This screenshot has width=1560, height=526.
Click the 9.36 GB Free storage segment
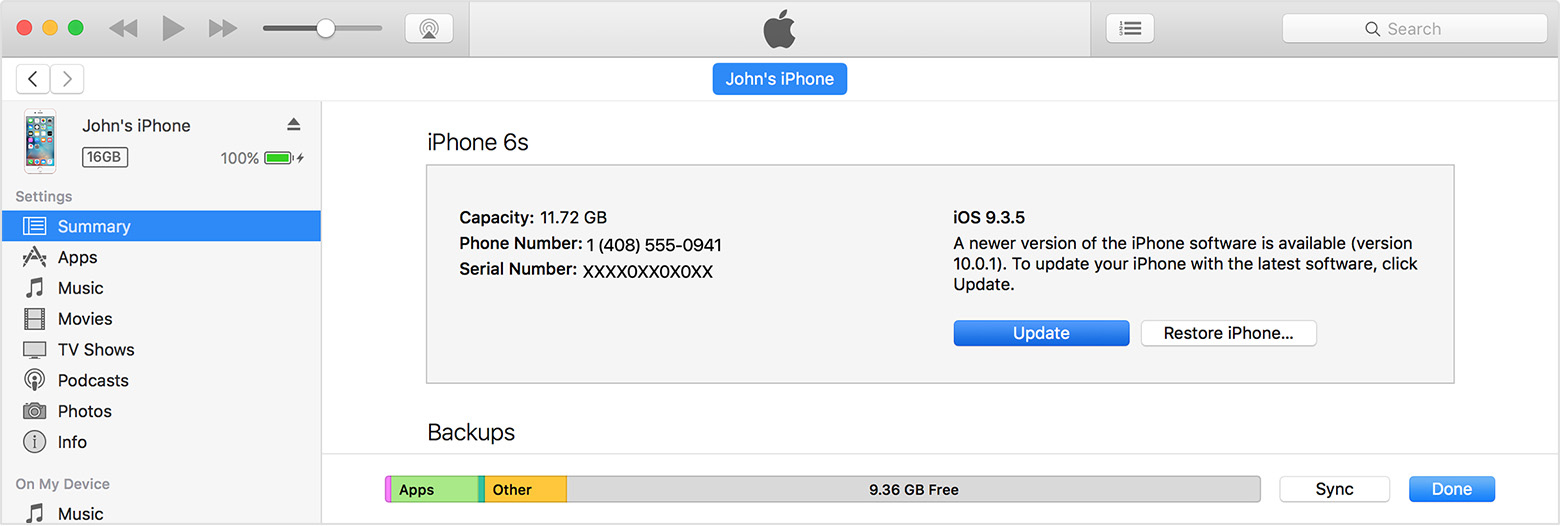[x=914, y=489]
